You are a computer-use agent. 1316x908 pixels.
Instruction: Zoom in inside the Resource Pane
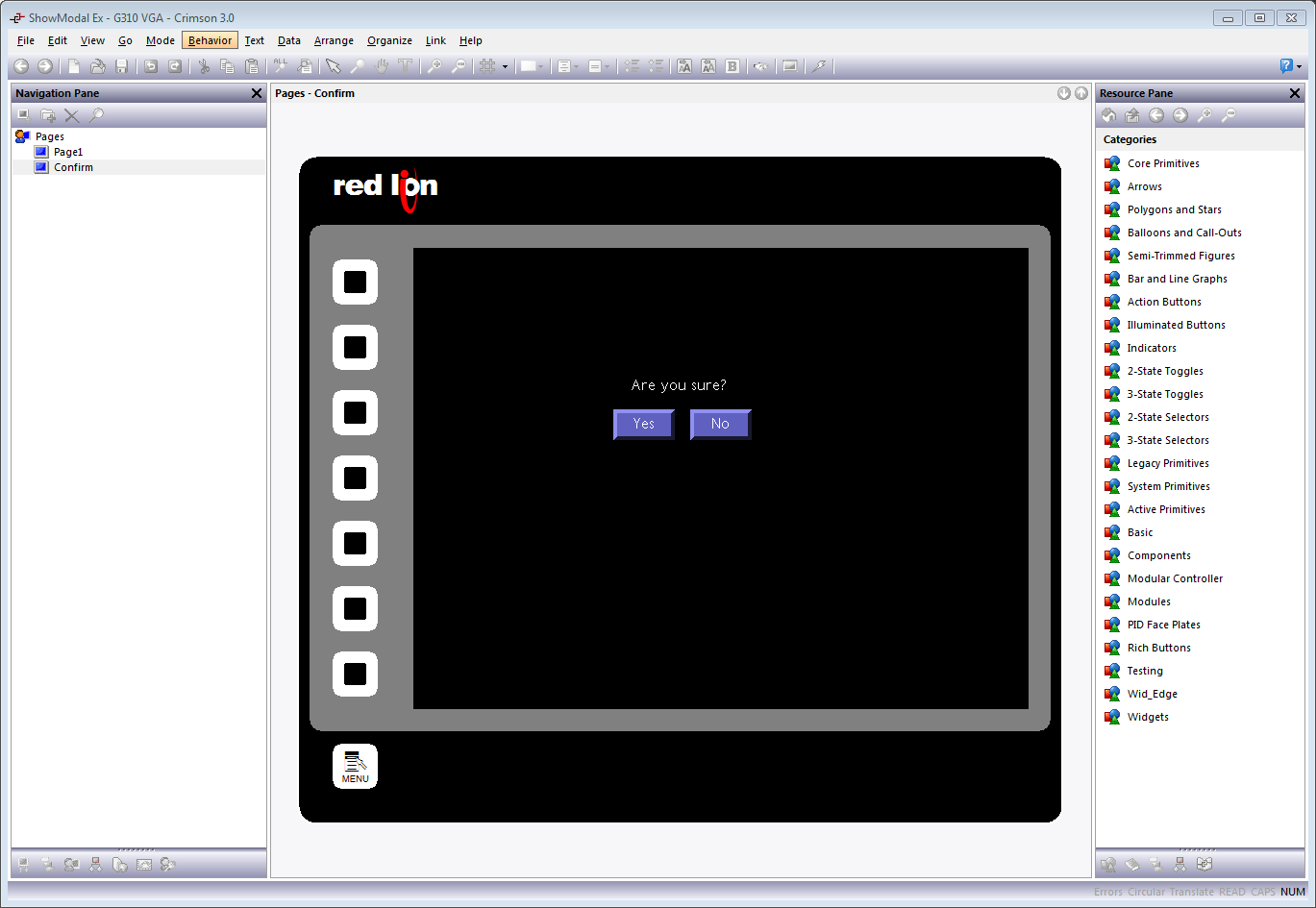[x=1204, y=115]
